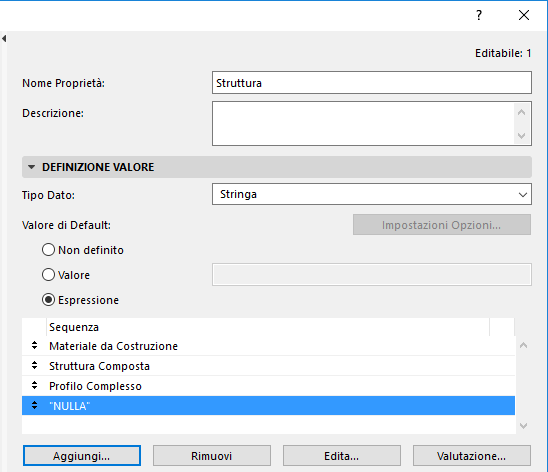Click the Descrizione scroll down arrow

click(x=522, y=136)
